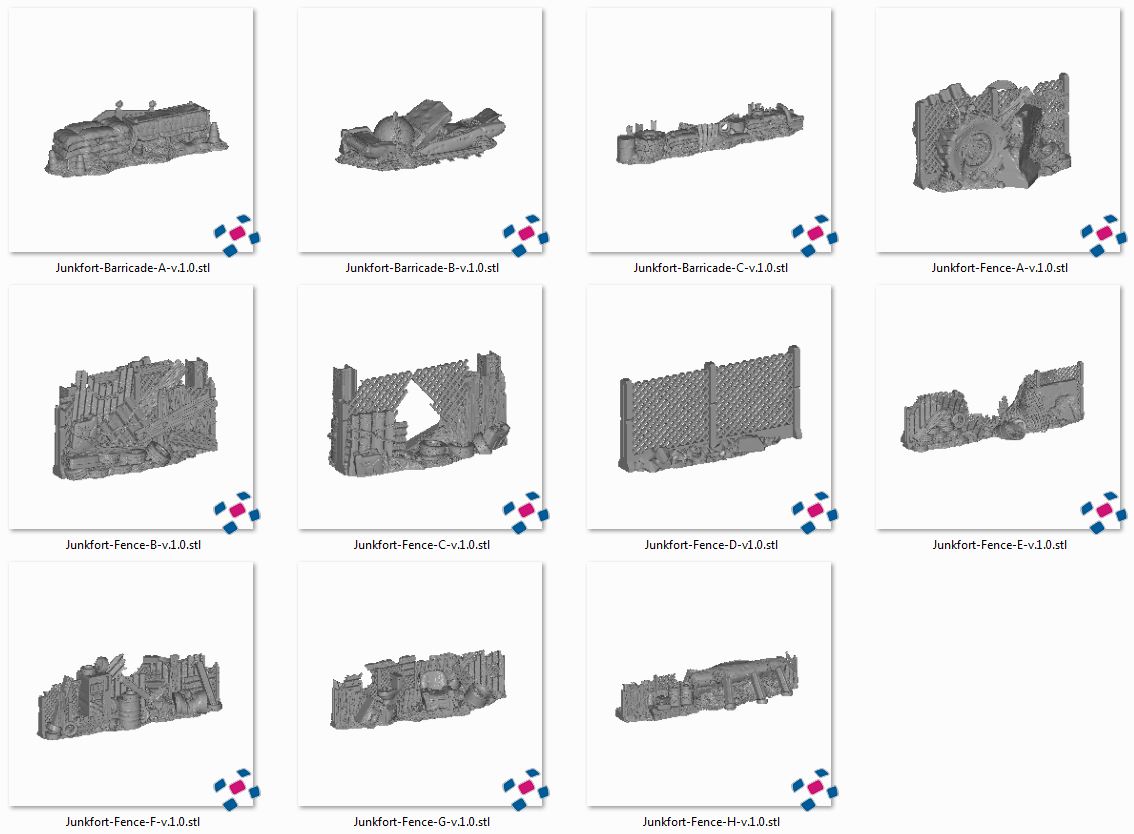Select the badge icon on Fence-G thumbnail
1134x834 pixels.
[x=525, y=788]
